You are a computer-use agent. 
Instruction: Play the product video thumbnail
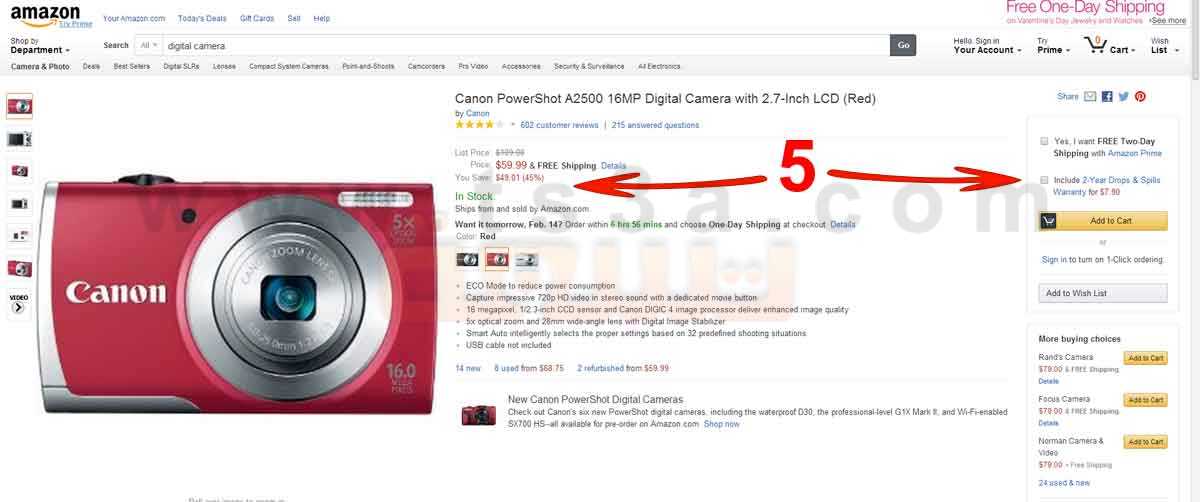click(19, 303)
